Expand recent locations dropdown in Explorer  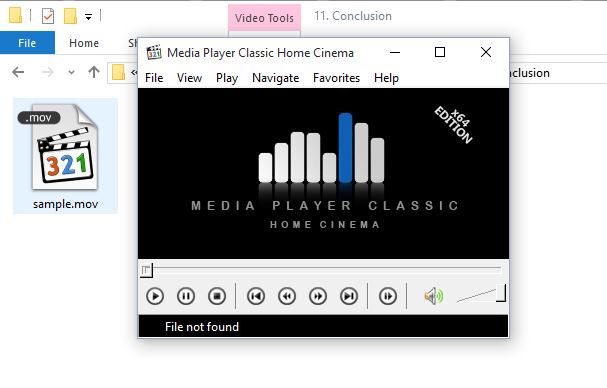71,72
